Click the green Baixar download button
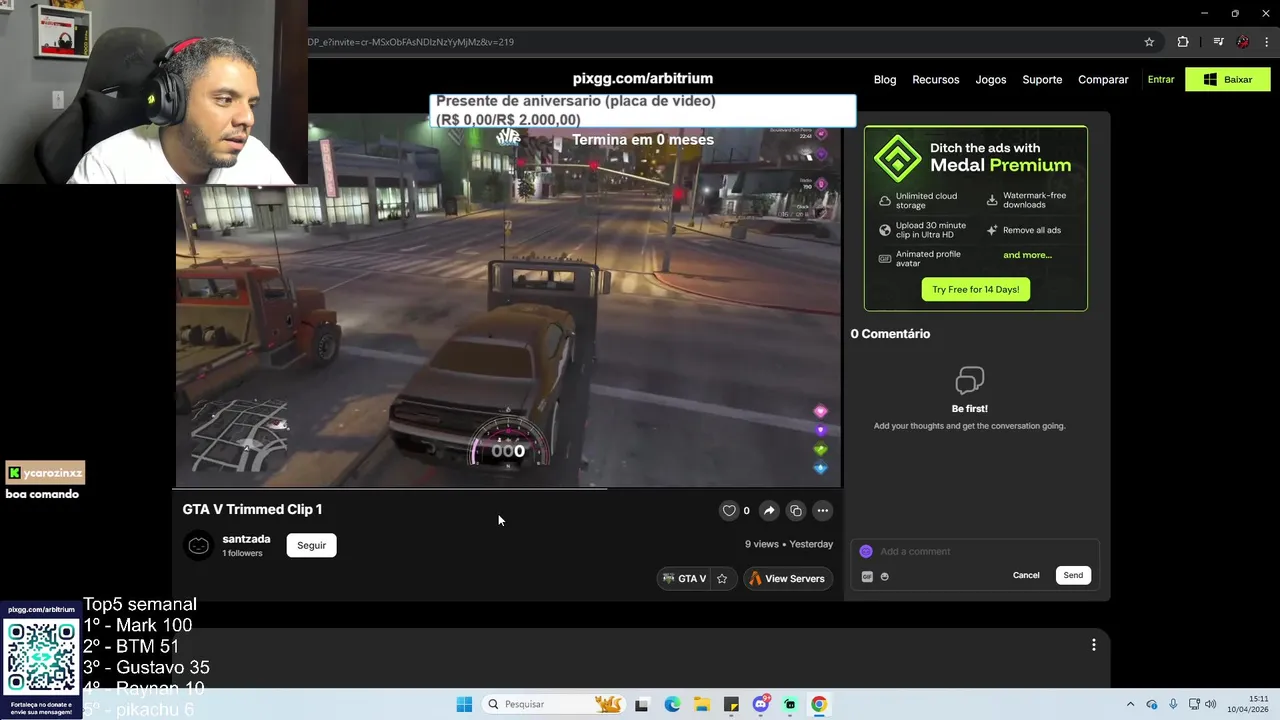This screenshot has width=1280, height=720. (x=1227, y=79)
